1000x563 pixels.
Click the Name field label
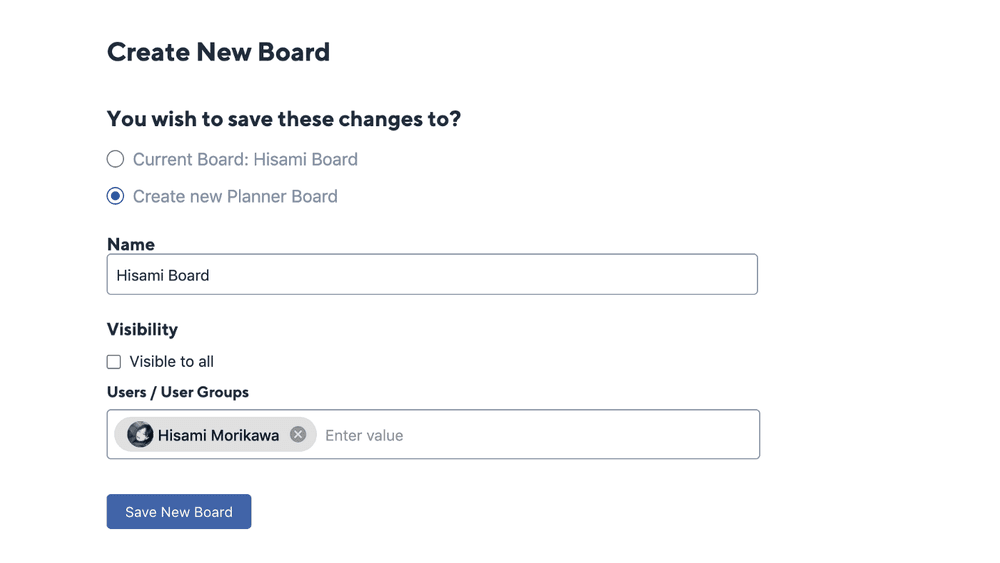(x=131, y=244)
